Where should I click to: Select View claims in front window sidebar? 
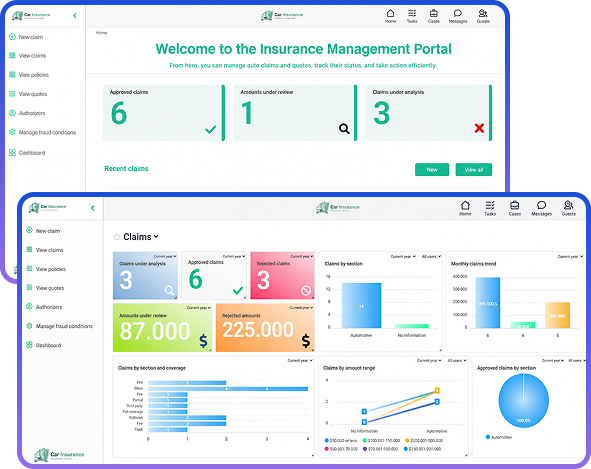pos(44,250)
